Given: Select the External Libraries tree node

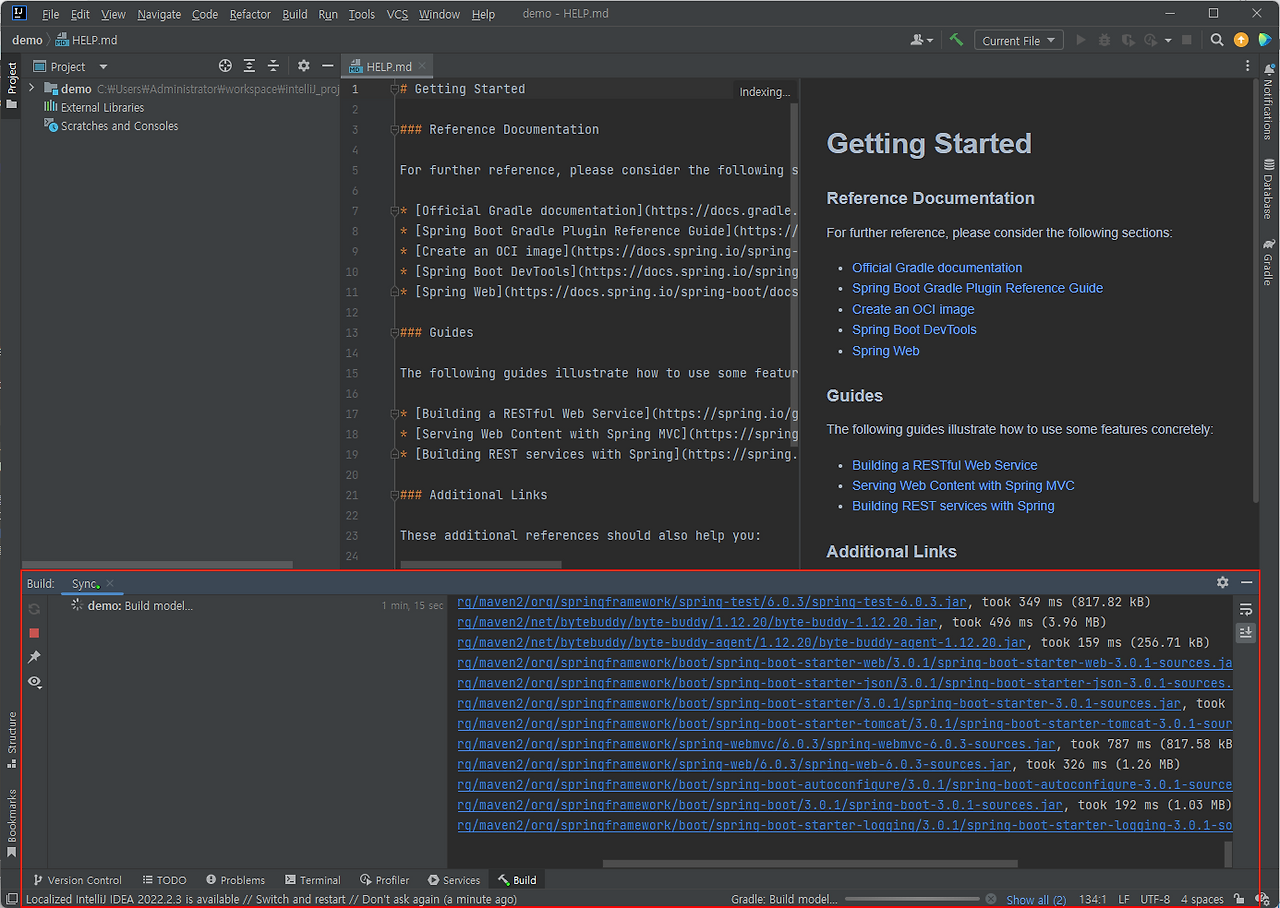Looking at the screenshot, I should tap(93, 107).
